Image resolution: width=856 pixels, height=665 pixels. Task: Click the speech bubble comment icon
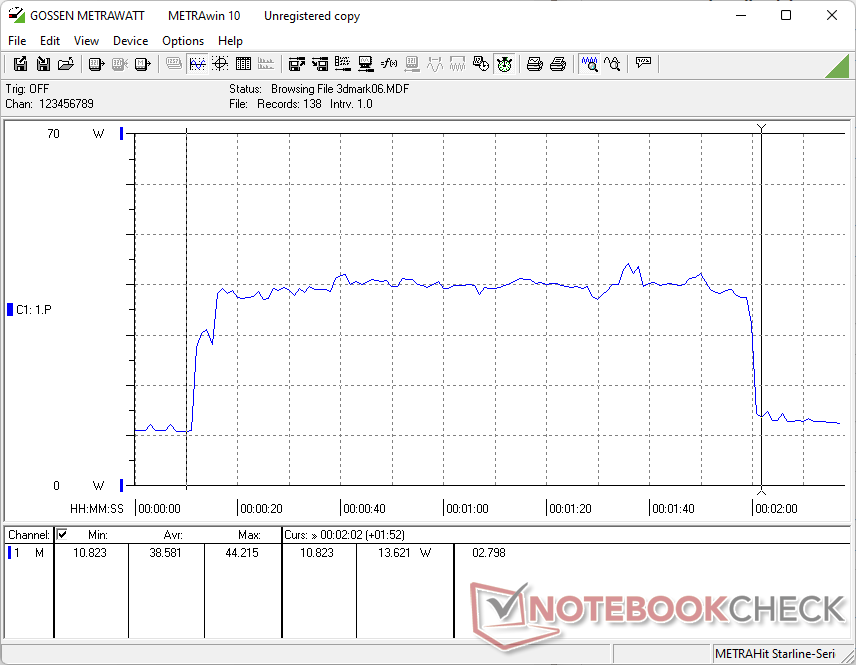643,64
